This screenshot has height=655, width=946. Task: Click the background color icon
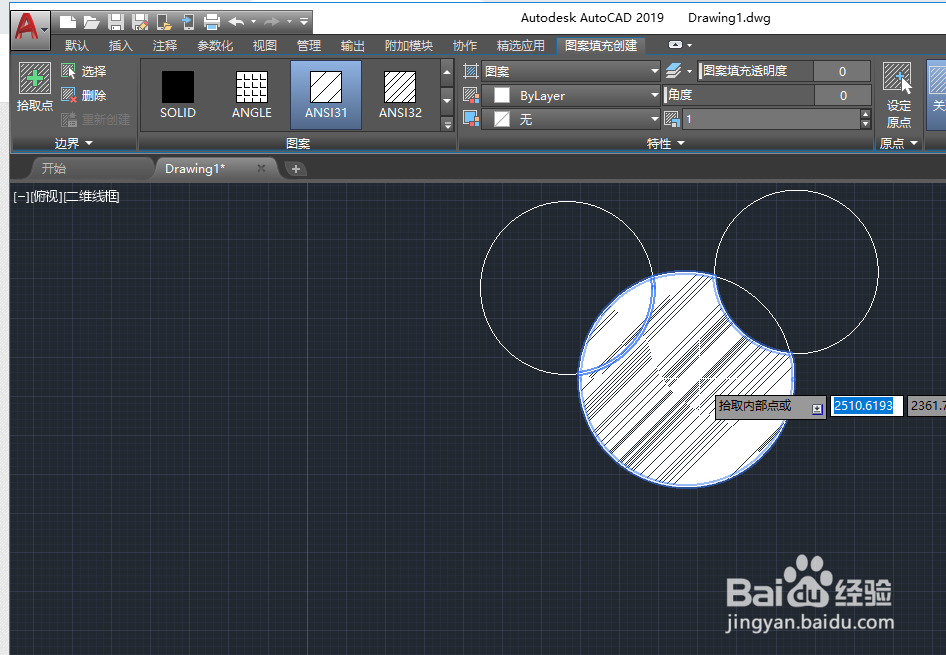(x=471, y=119)
